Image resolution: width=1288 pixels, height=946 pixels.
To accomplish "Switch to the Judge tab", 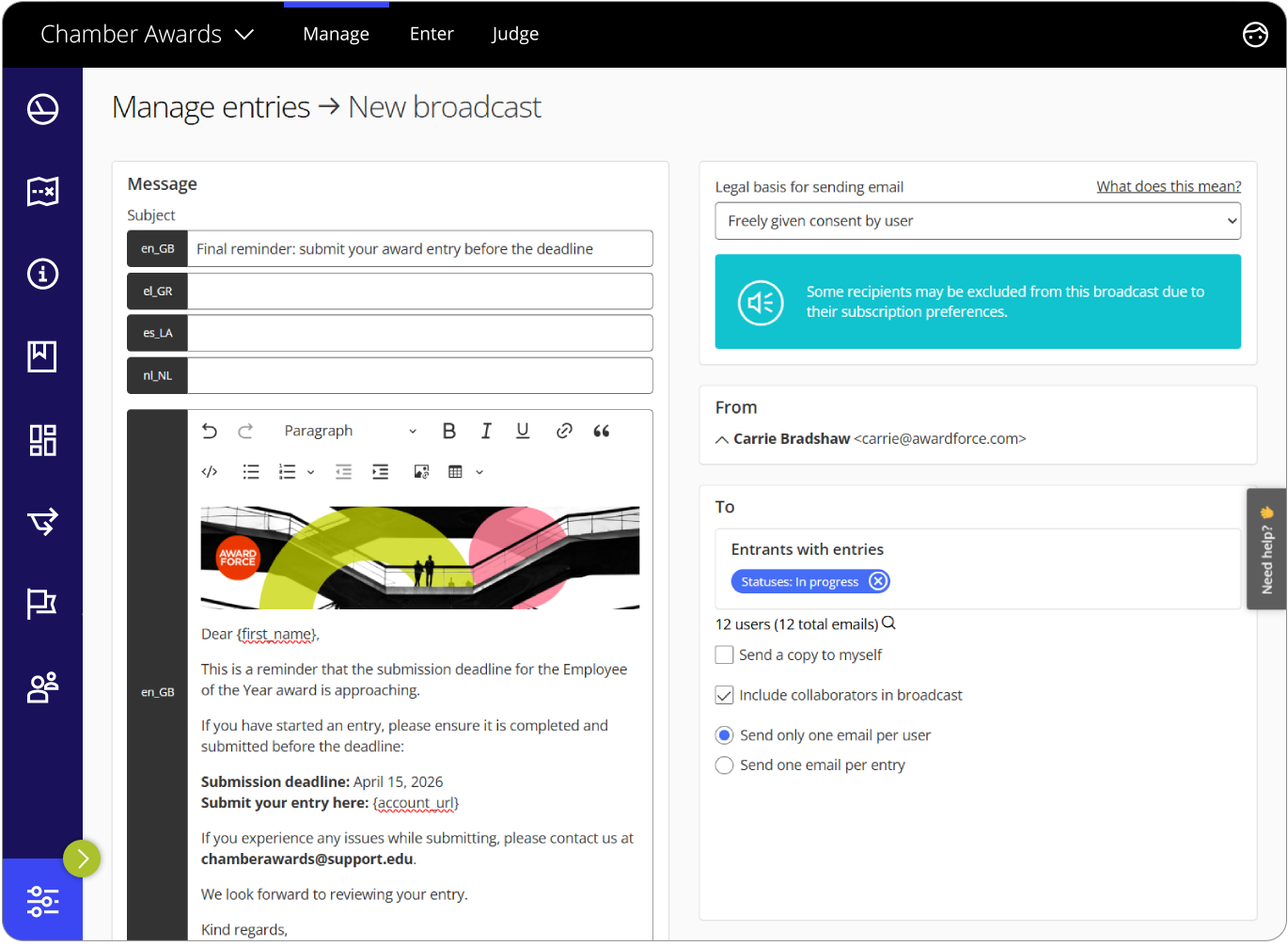I will coord(515,35).
